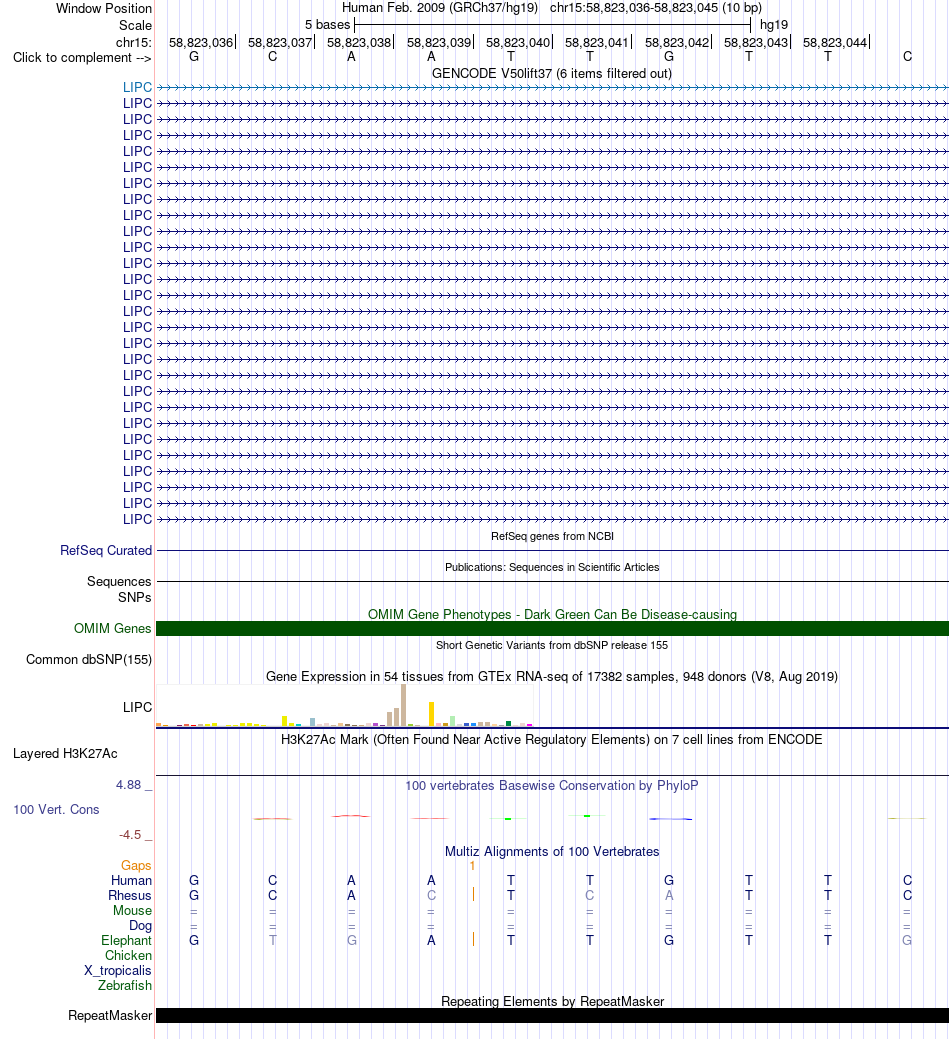Click the light-blue highlighted LIPC transcript label

tap(137, 87)
